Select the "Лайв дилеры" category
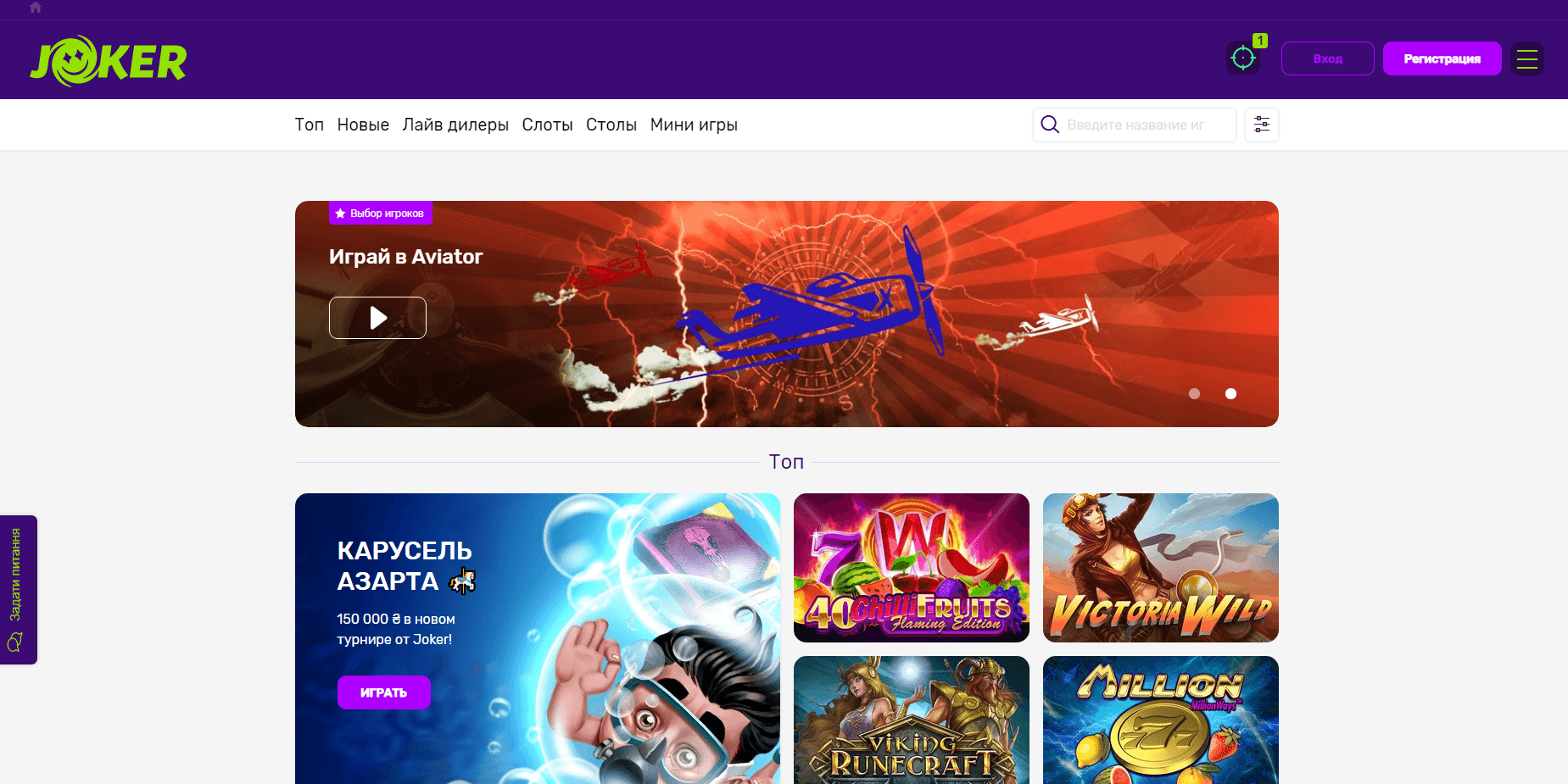Screen dimensions: 1568x784 [455, 125]
